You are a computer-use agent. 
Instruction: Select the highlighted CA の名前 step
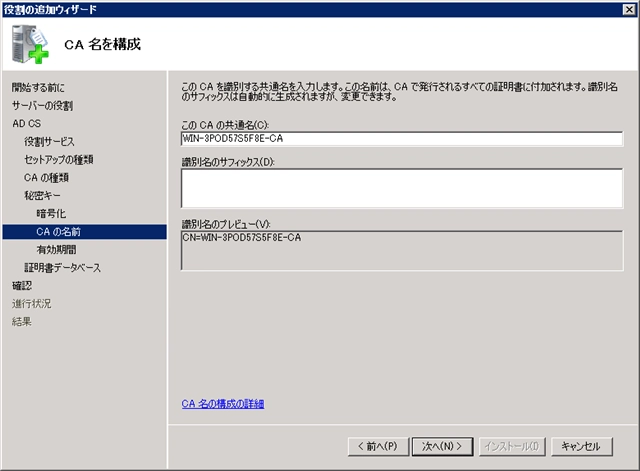tap(84, 231)
